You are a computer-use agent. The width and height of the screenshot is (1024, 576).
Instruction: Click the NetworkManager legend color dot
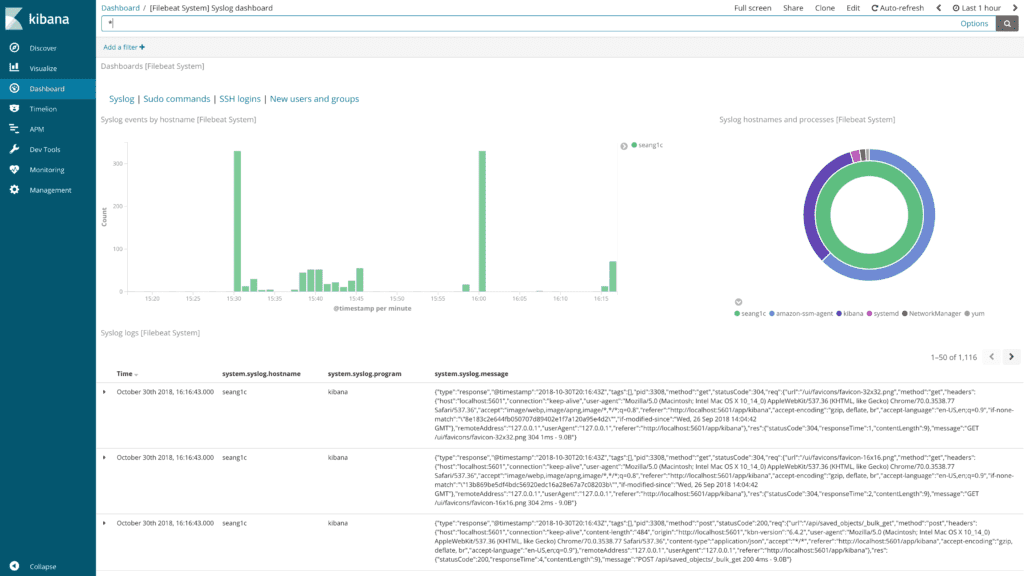904,313
